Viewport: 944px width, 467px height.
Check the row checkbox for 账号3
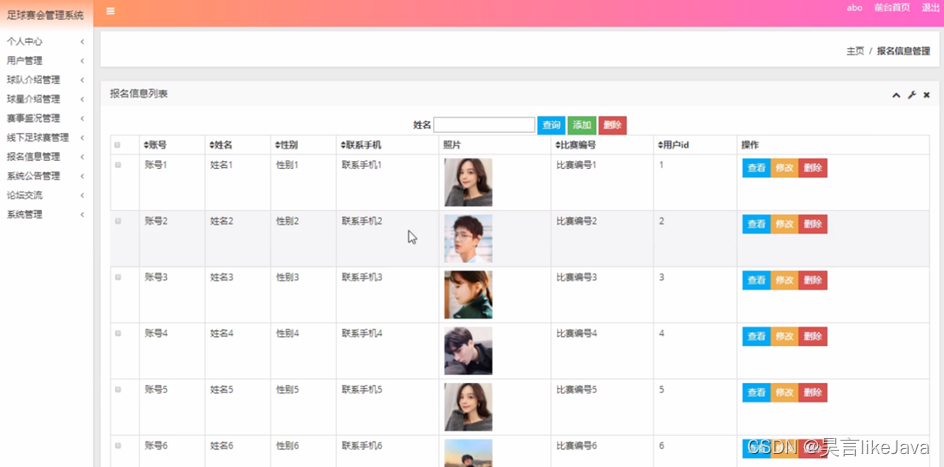[x=117, y=277]
